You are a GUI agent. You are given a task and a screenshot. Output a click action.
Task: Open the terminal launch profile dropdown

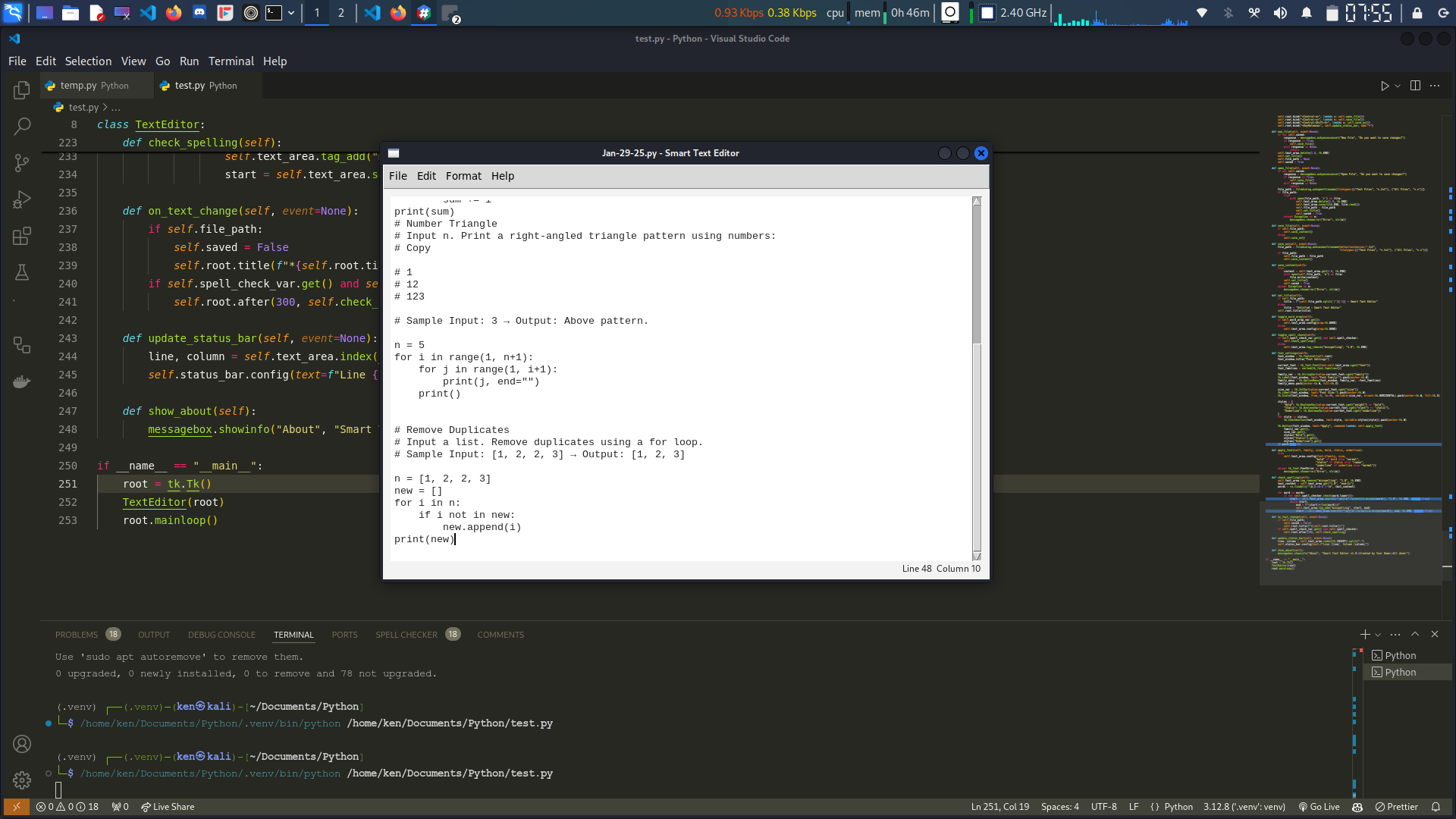click(x=1376, y=635)
